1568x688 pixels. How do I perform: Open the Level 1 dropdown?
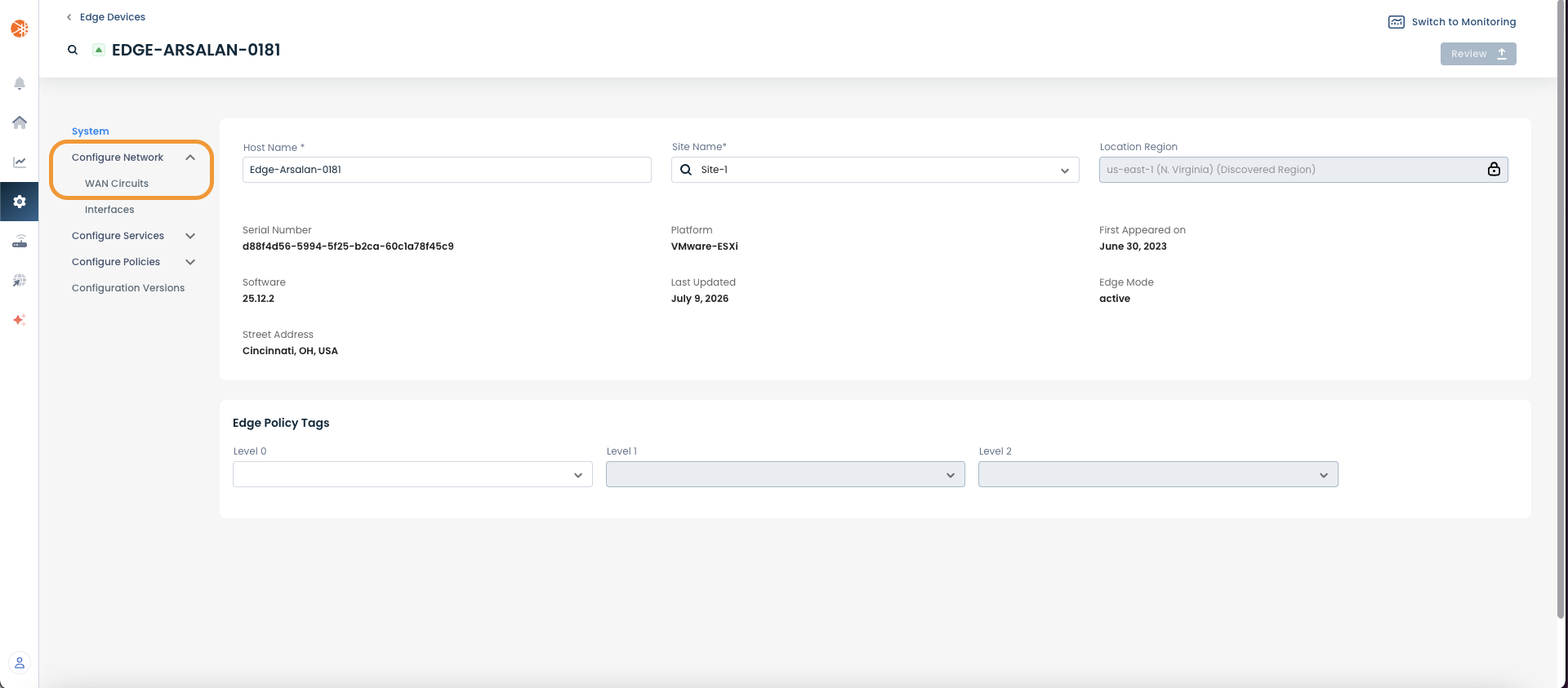point(786,474)
